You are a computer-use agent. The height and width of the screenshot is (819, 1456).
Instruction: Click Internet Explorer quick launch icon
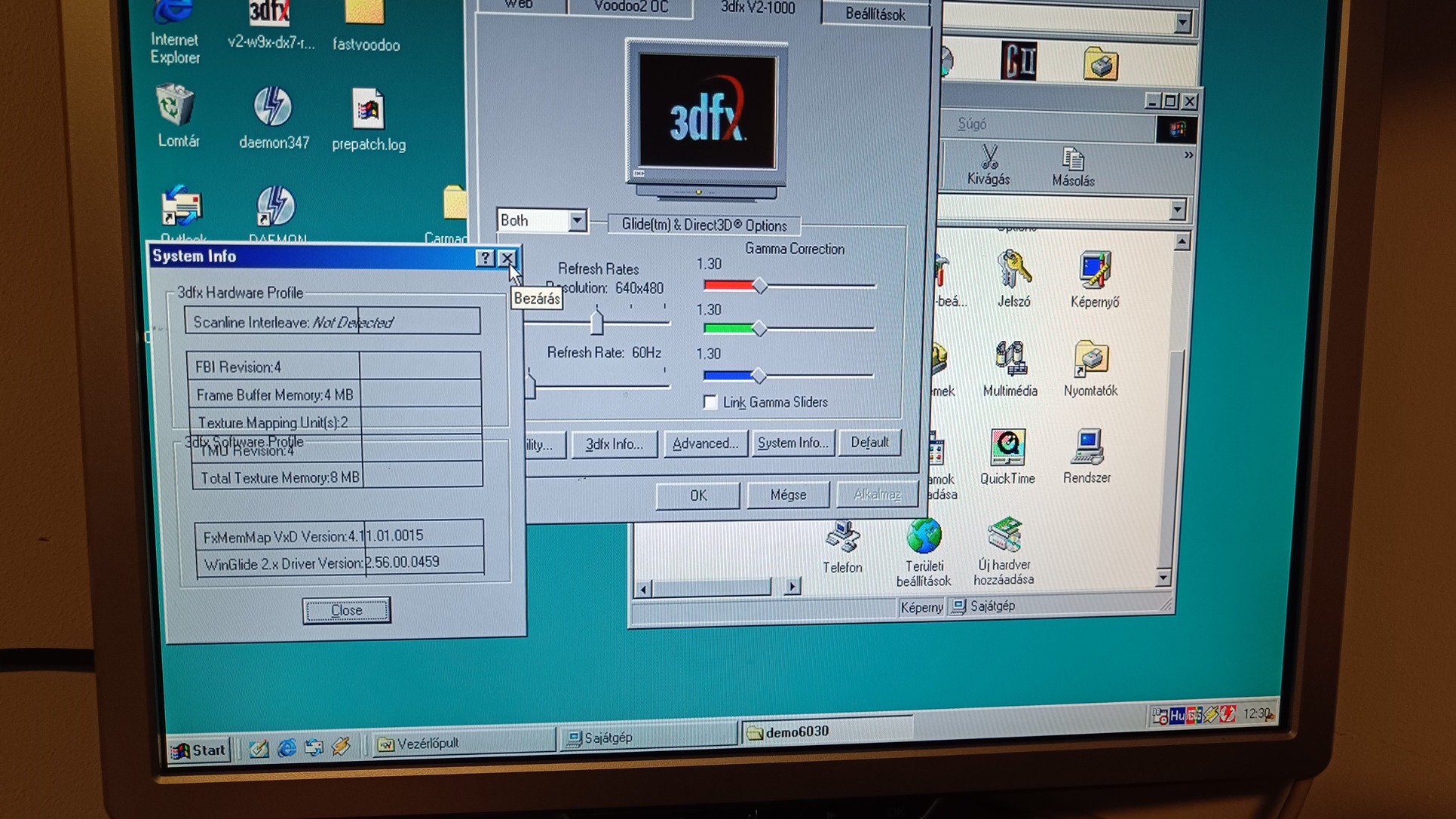(x=287, y=747)
